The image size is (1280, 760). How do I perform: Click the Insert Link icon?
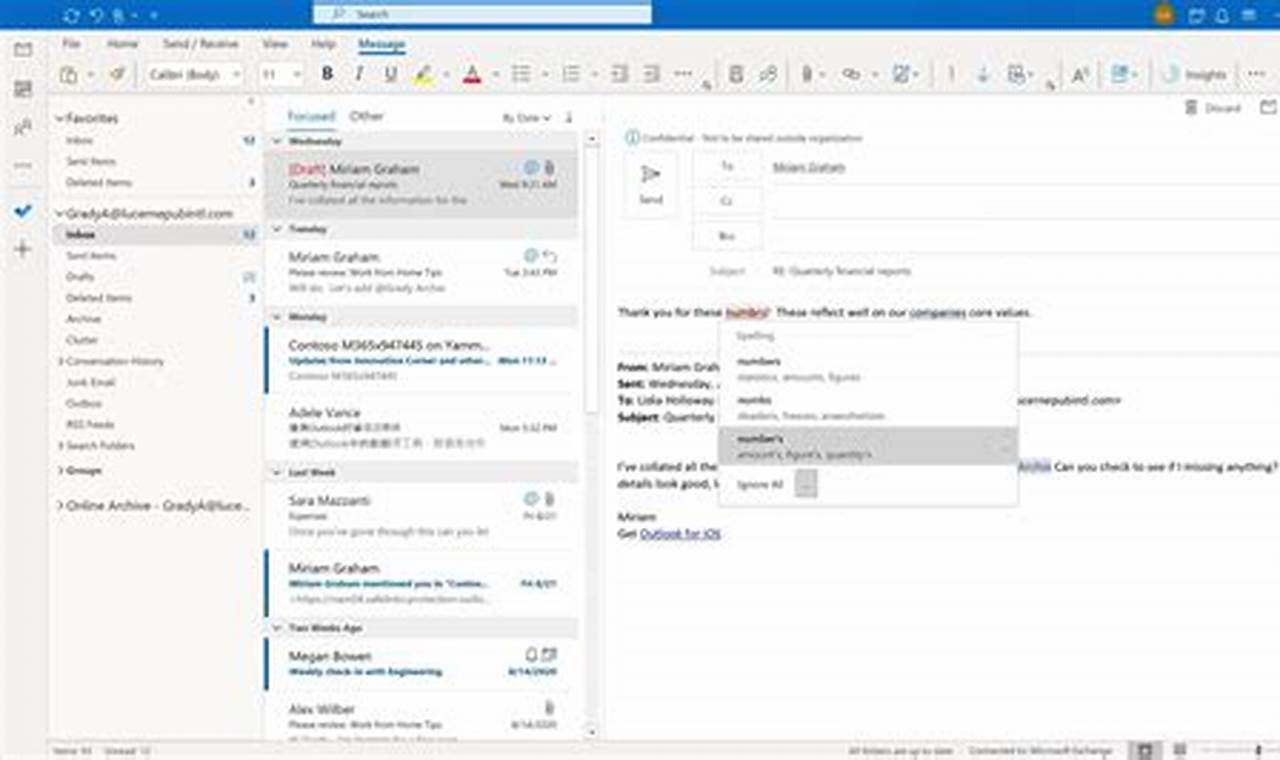click(x=851, y=75)
